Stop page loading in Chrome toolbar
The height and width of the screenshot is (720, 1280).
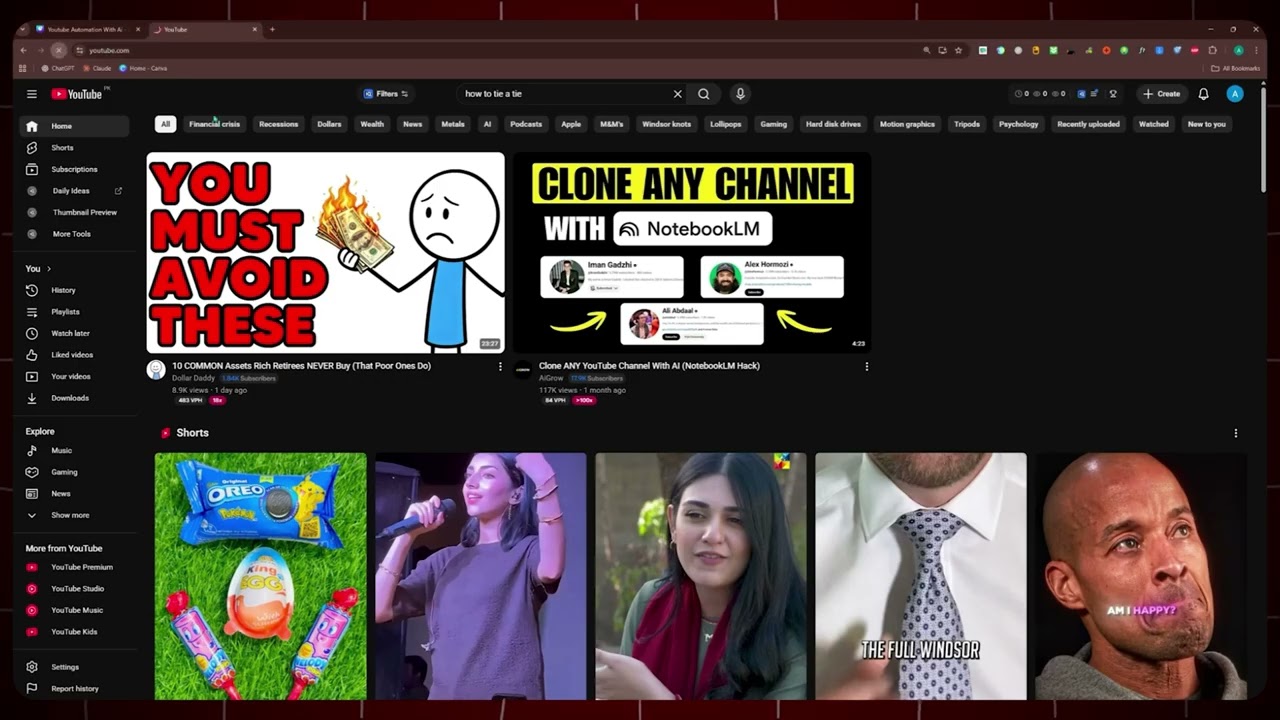coord(58,50)
